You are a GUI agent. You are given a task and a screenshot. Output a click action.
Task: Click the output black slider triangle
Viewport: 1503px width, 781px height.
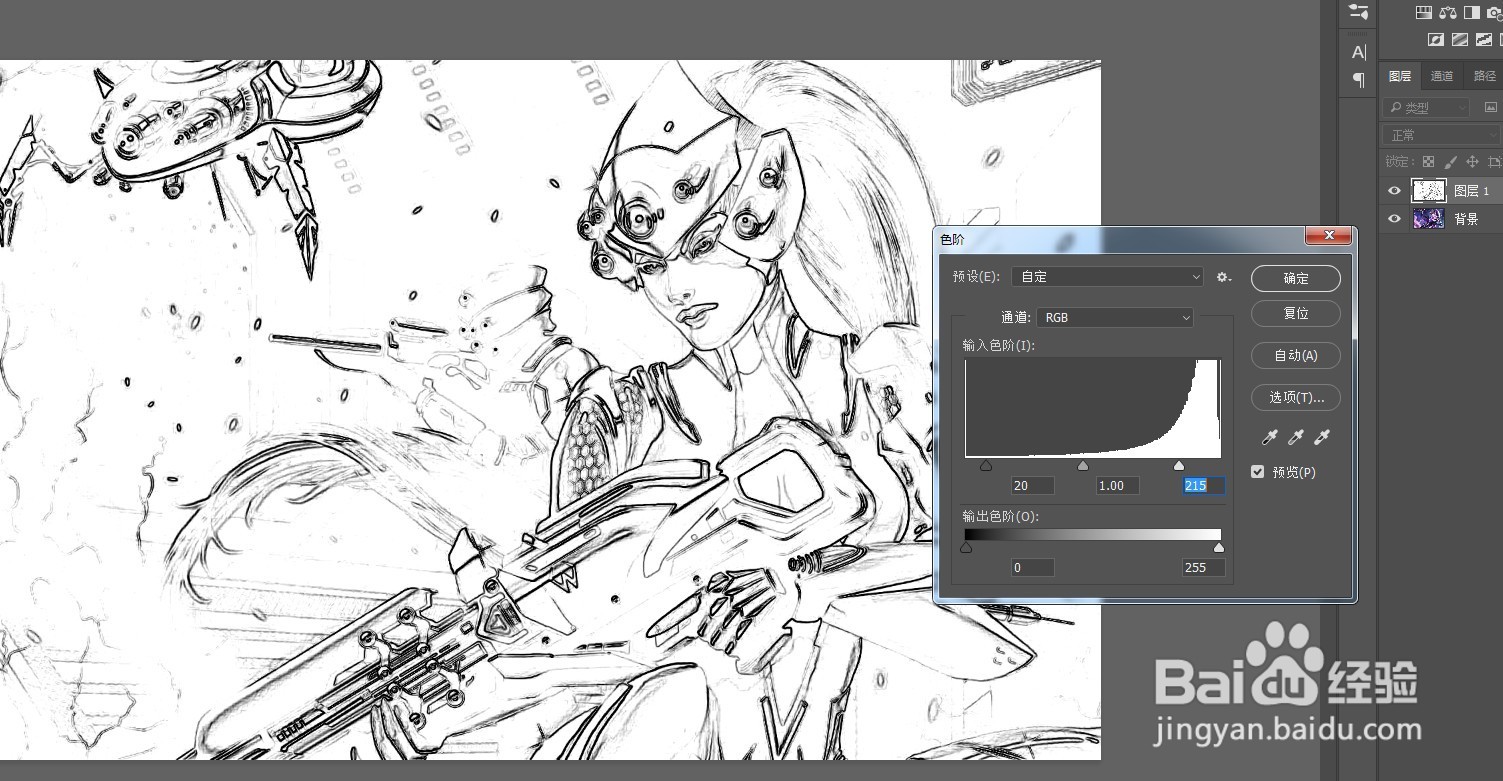[966, 547]
